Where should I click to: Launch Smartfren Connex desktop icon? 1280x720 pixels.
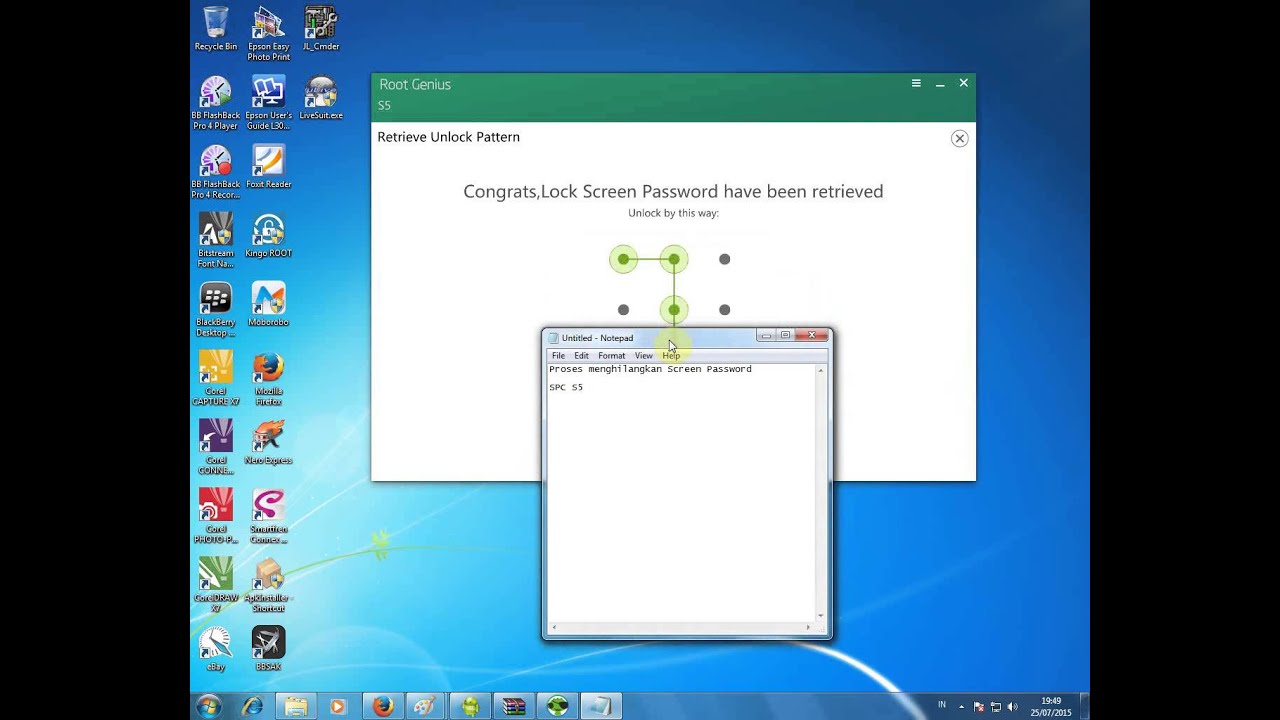[268, 517]
